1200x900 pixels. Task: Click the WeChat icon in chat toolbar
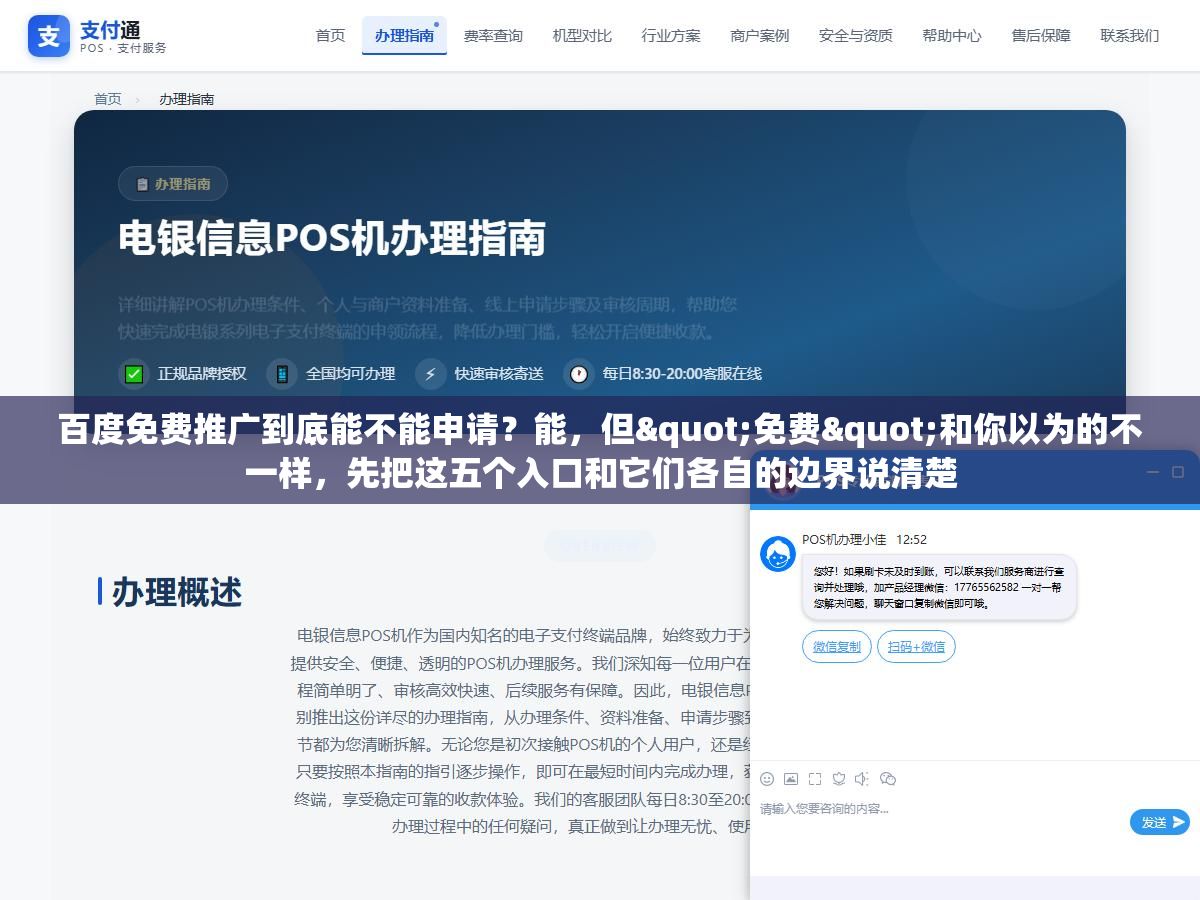pyautogui.click(x=887, y=779)
